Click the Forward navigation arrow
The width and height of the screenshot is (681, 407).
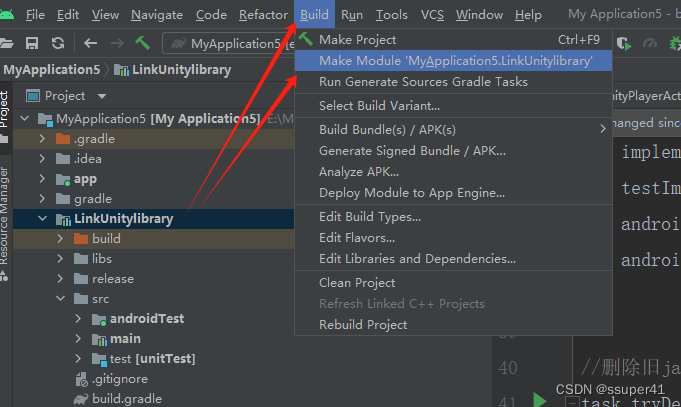[x=117, y=43]
